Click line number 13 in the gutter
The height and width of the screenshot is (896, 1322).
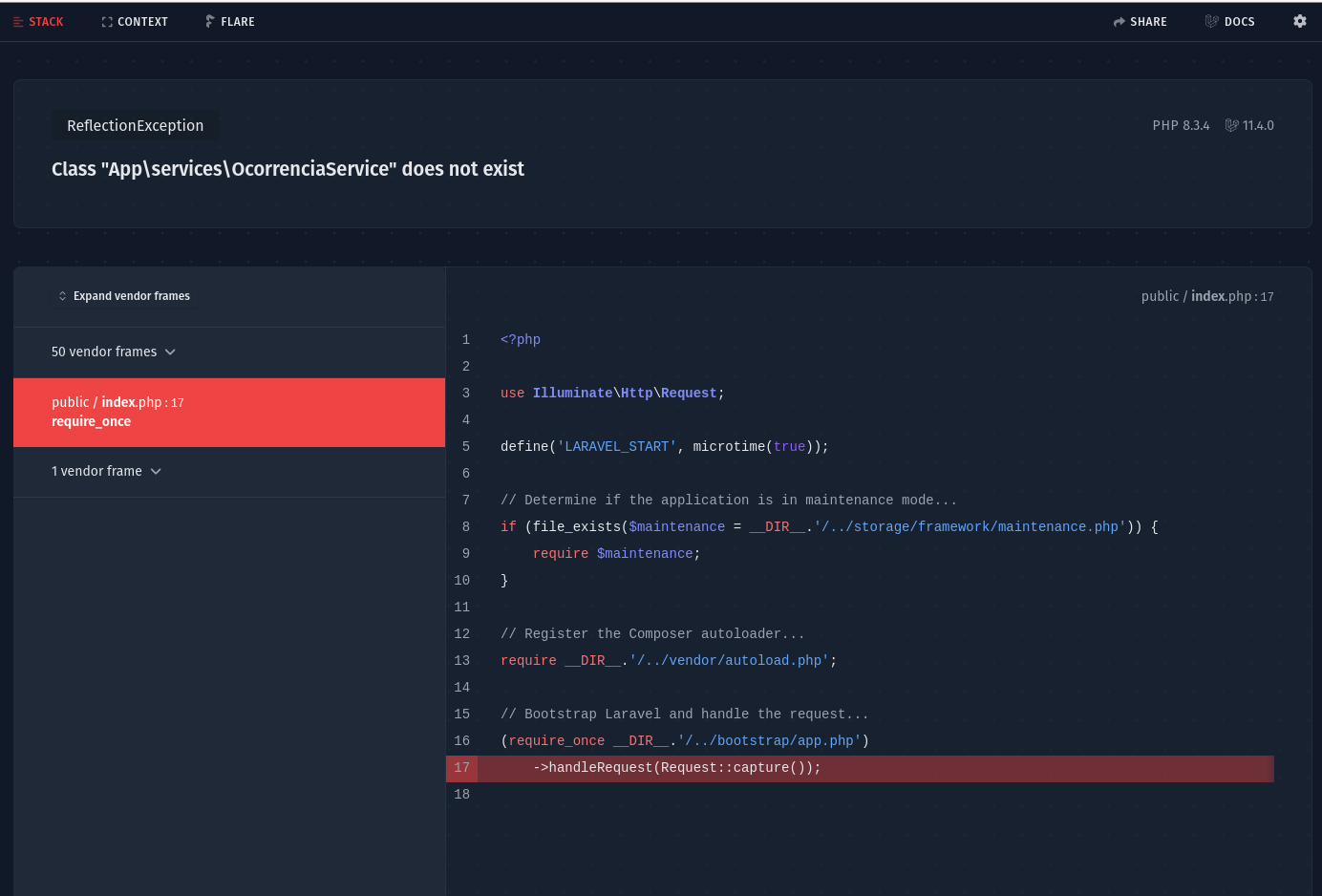pos(462,661)
